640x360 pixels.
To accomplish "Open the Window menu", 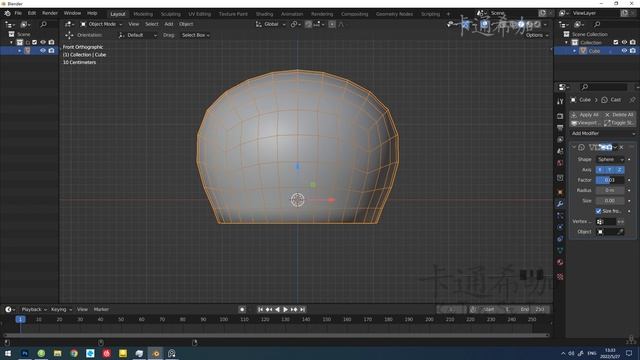I will (72, 13).
